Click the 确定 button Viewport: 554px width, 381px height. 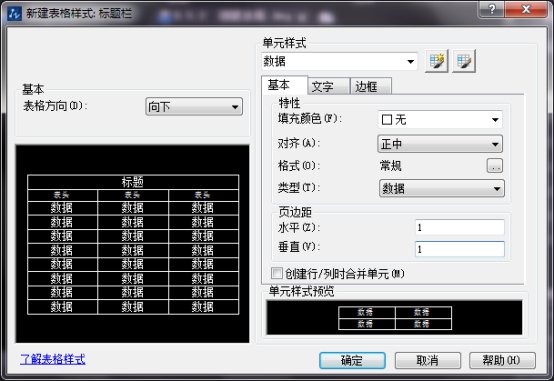pos(352,361)
